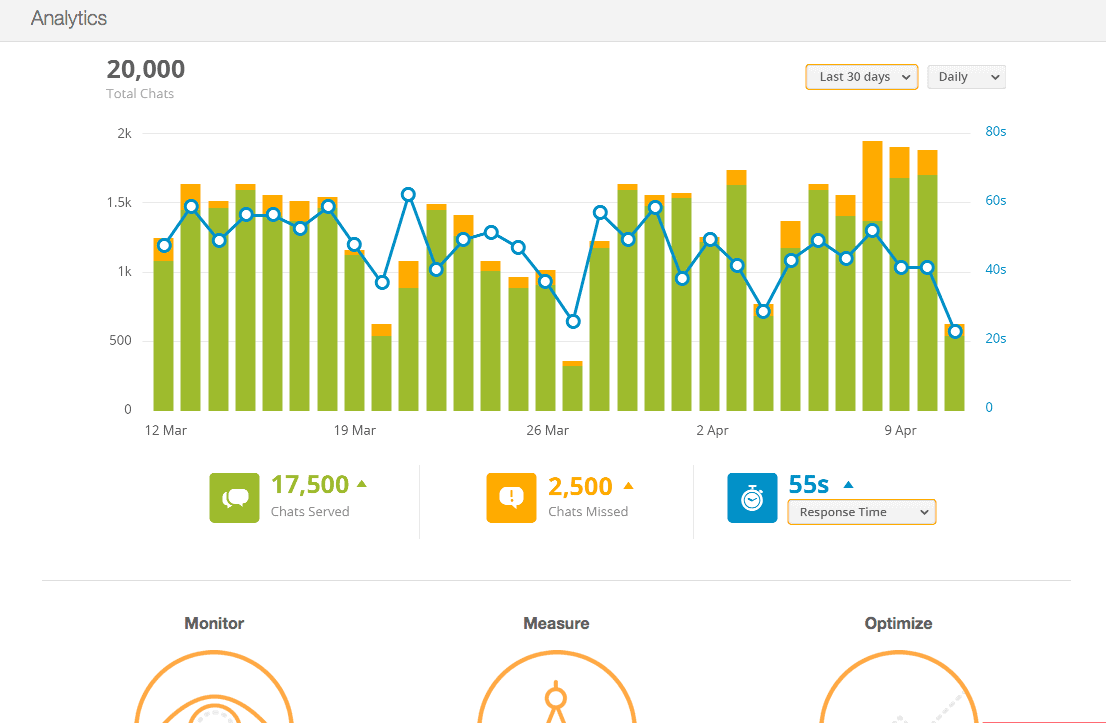Select the last response time point on the line

(x=955, y=332)
